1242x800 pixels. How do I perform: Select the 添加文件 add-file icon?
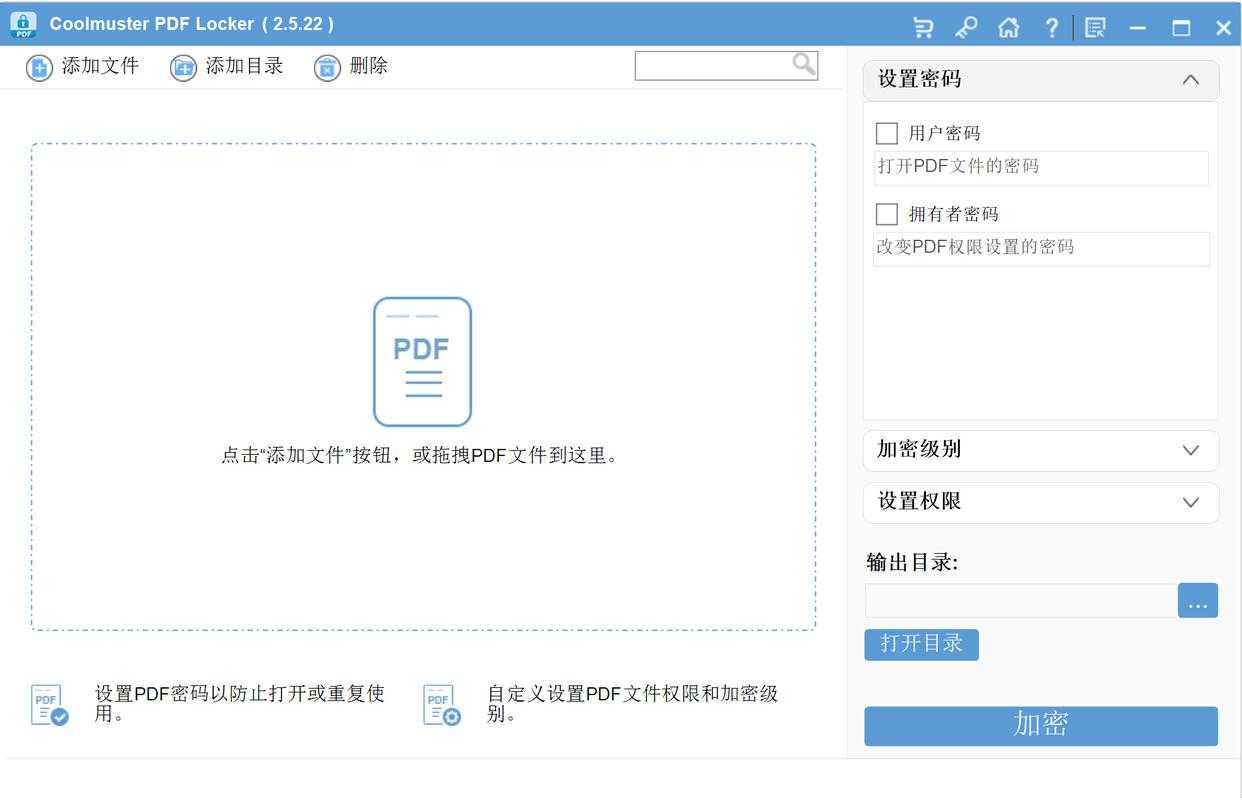38,66
